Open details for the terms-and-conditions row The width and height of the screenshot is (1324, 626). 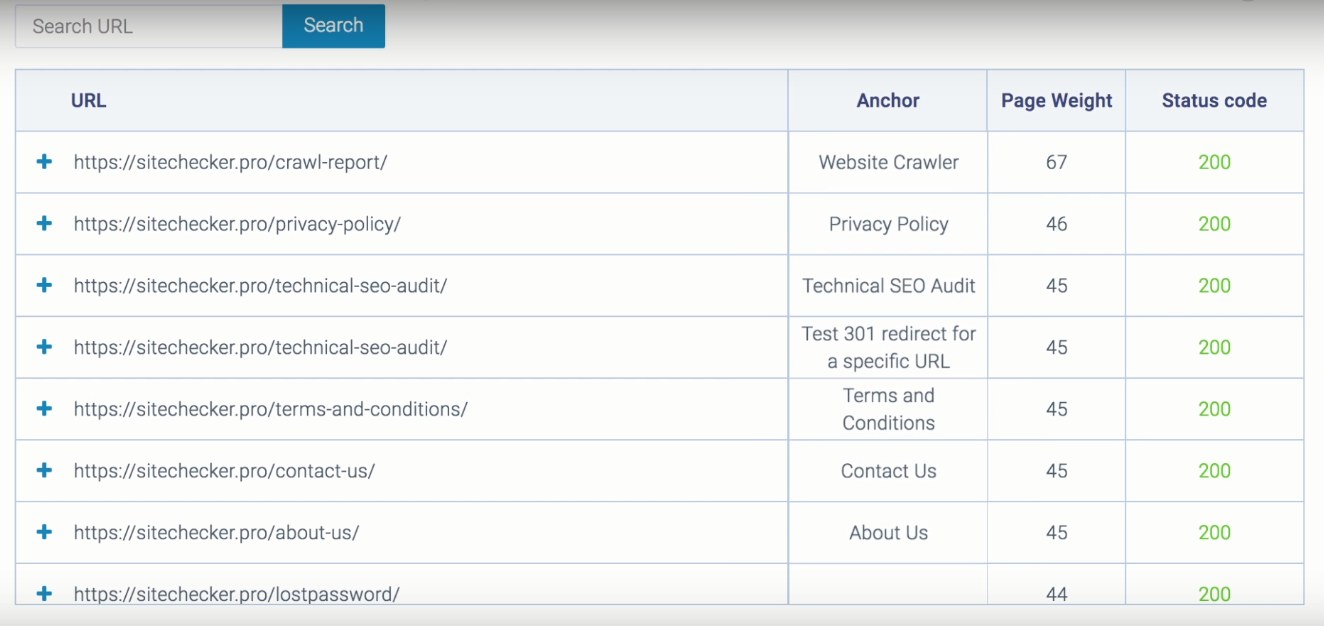pos(44,409)
